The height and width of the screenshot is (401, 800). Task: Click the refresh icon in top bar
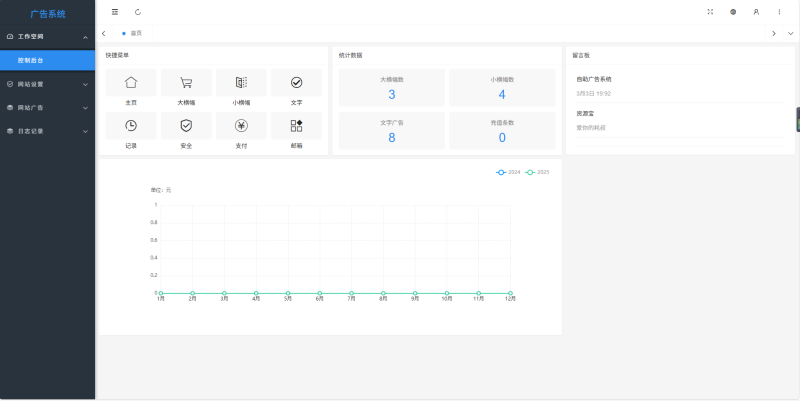pos(138,12)
